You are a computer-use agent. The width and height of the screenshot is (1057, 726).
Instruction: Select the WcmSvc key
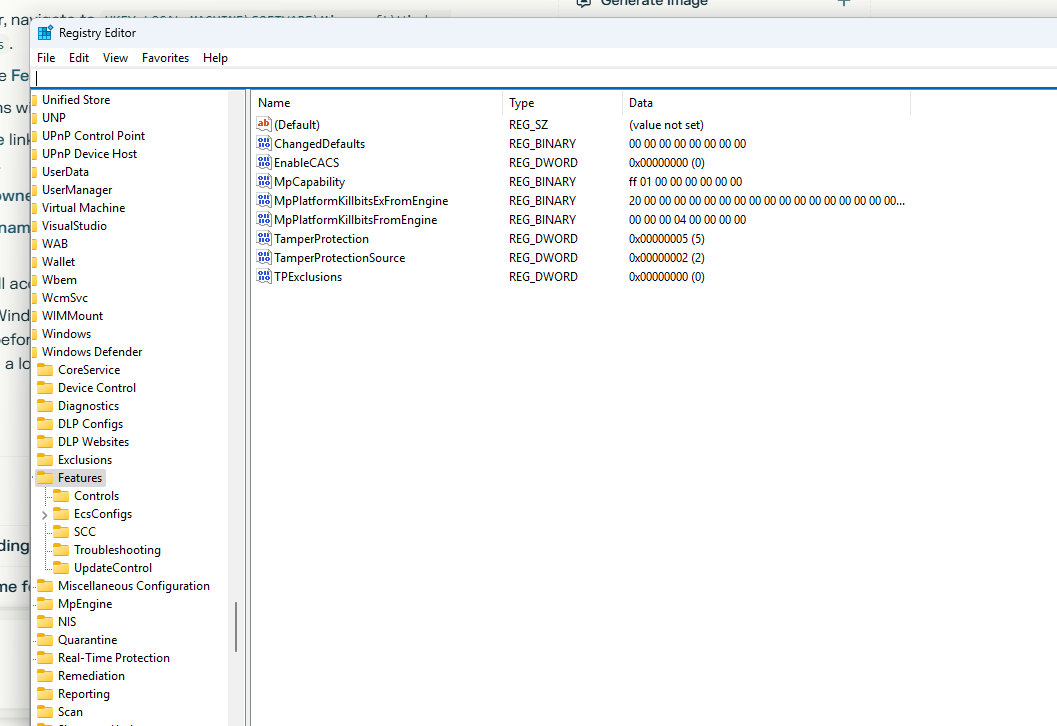point(65,297)
